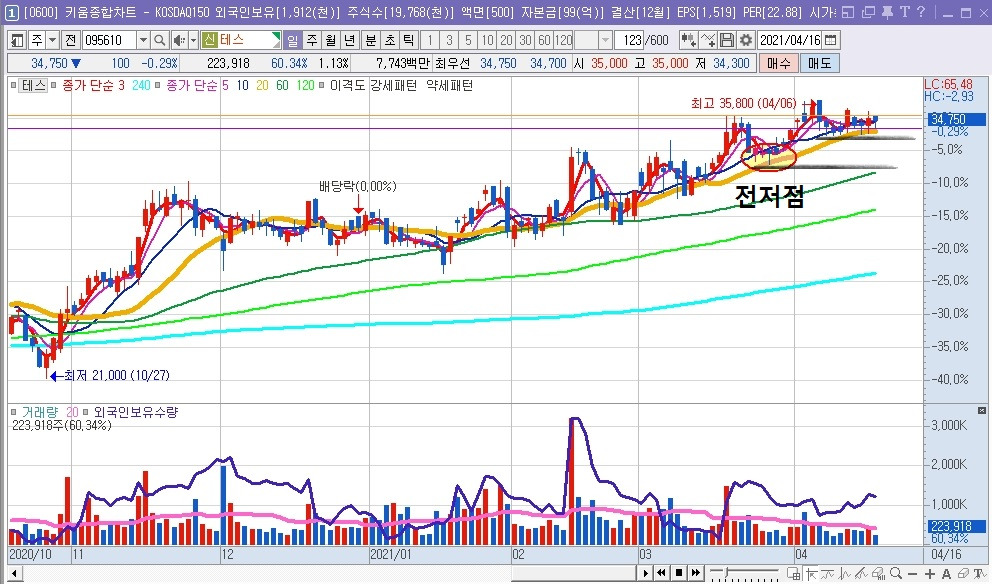
Task: Click the 강세패턴 legend label
Action: point(393,85)
